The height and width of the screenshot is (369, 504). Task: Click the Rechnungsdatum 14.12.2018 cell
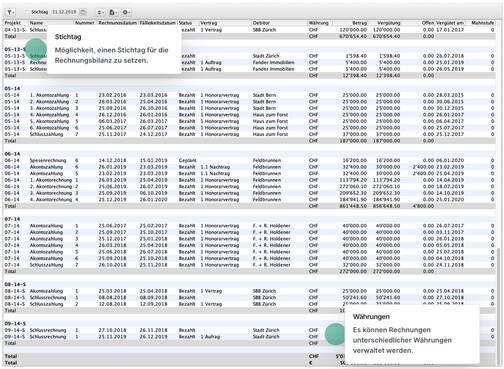point(112,160)
